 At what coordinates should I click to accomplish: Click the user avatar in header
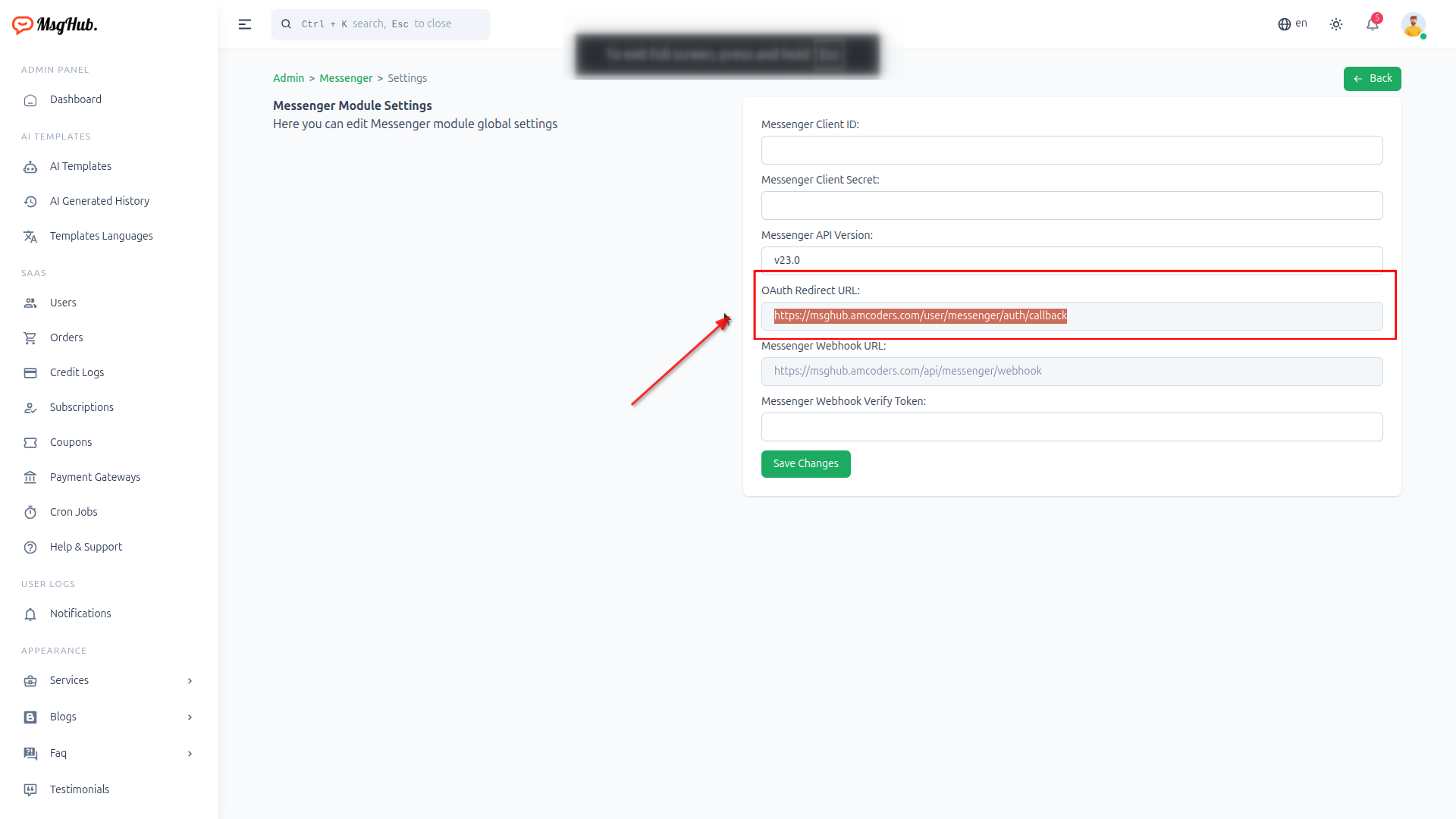(1413, 24)
